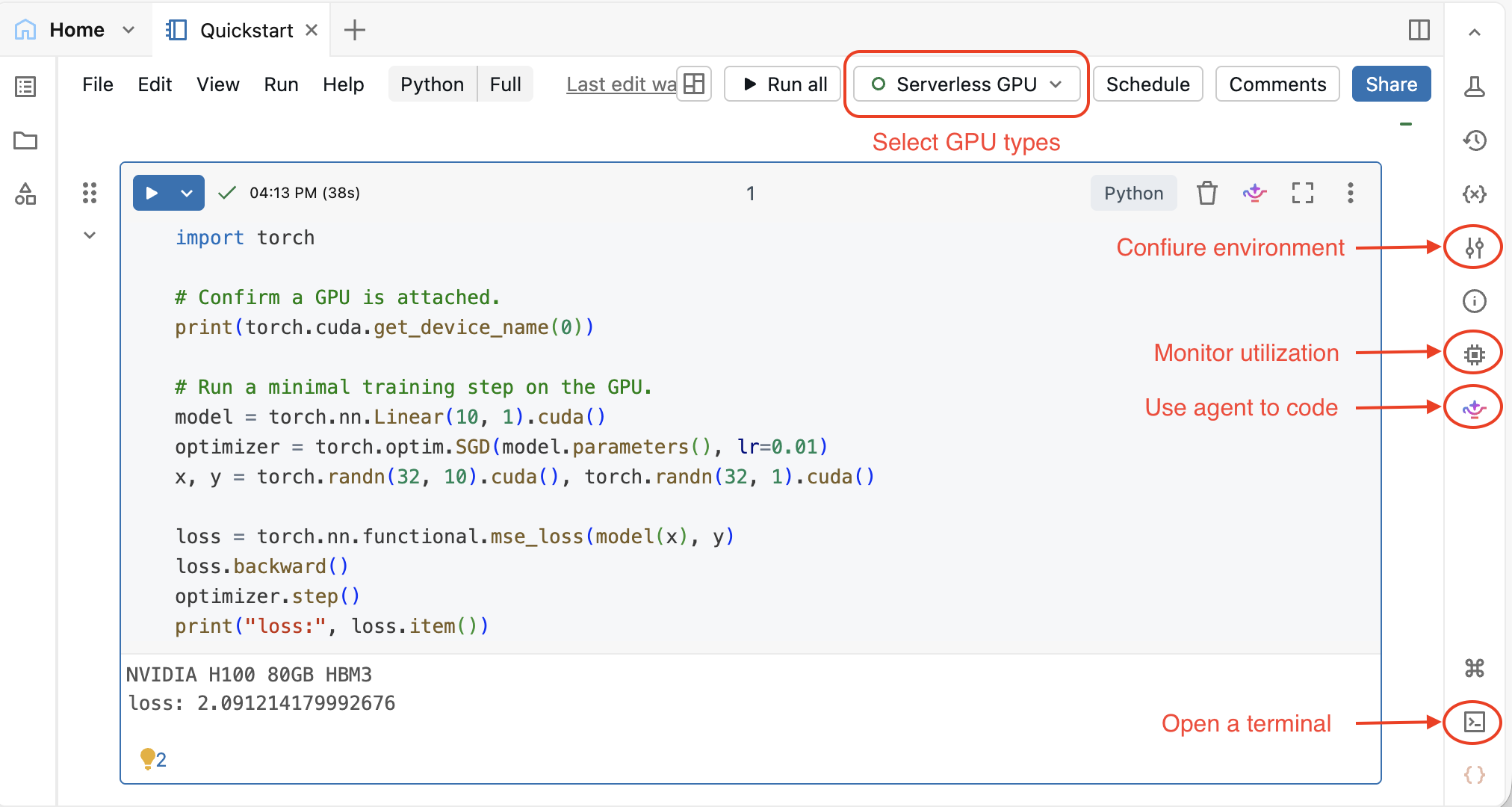Open the File menu
Viewport: 1512px width, 807px height.
(98, 84)
